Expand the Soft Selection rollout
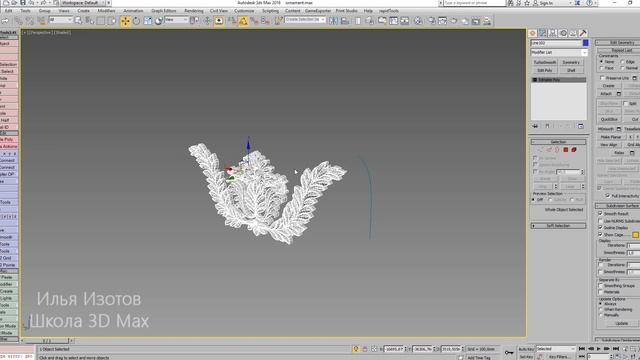The image size is (640, 360). pos(558,226)
